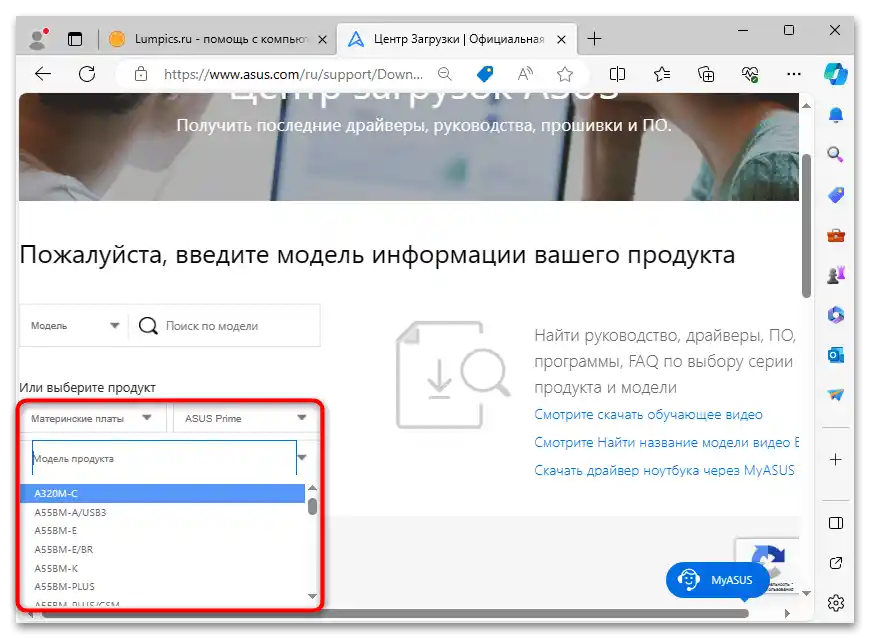Open the shopping coupons icon in address bar
The height and width of the screenshot is (639, 870).
tap(485, 73)
